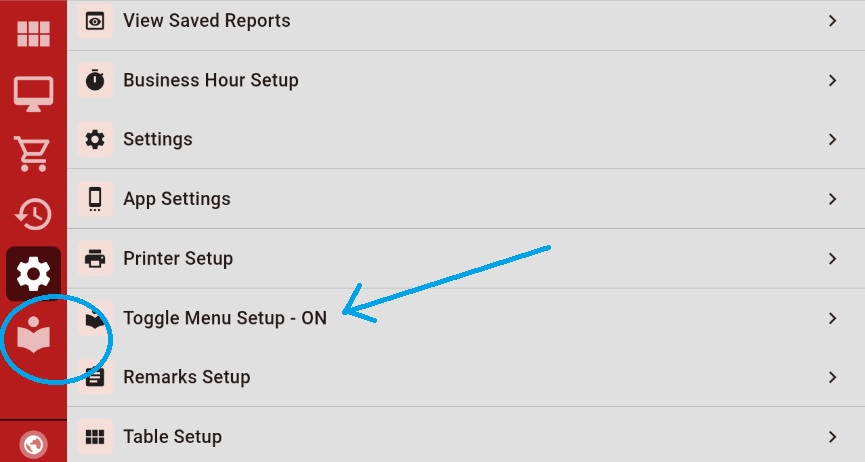Go to Printer Setup

click(x=178, y=259)
